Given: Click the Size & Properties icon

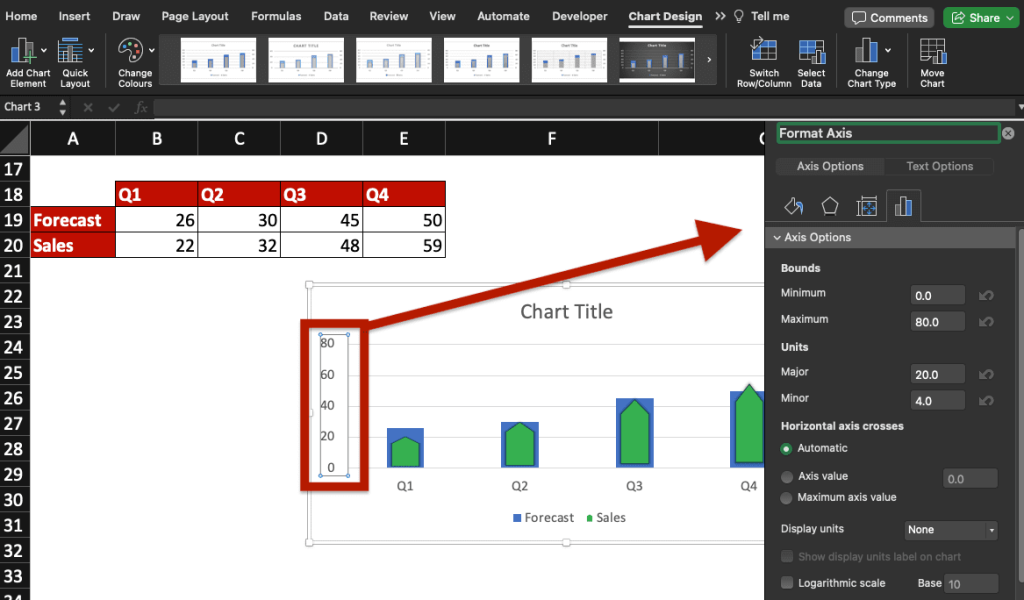Looking at the screenshot, I should (866, 205).
